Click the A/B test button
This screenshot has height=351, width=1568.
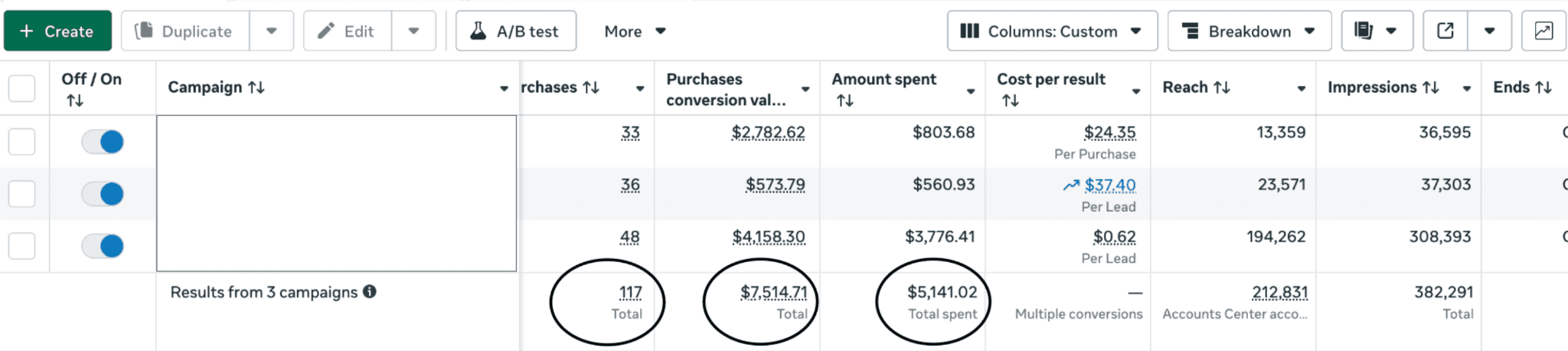click(x=516, y=31)
